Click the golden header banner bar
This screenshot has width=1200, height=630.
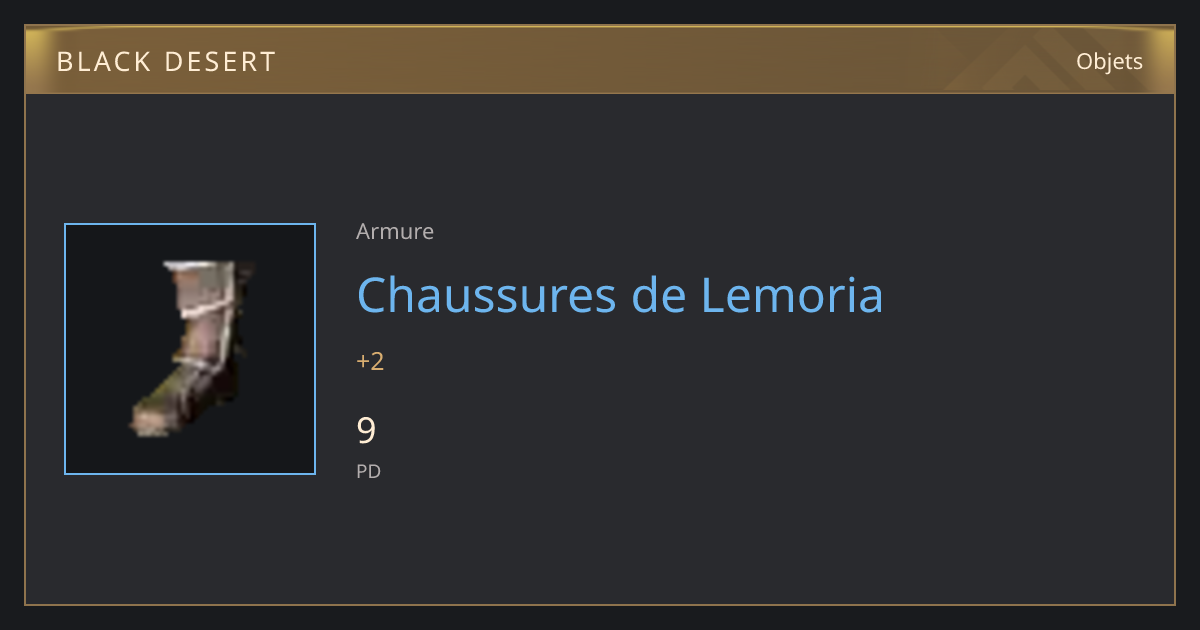tap(600, 60)
